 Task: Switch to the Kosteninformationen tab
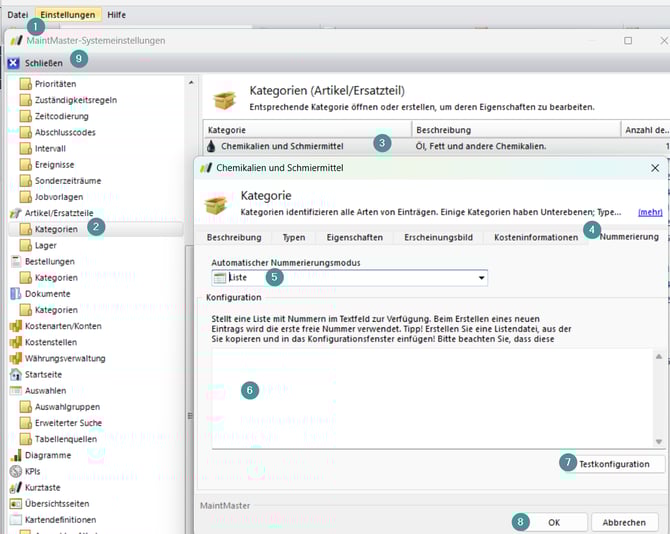click(536, 237)
